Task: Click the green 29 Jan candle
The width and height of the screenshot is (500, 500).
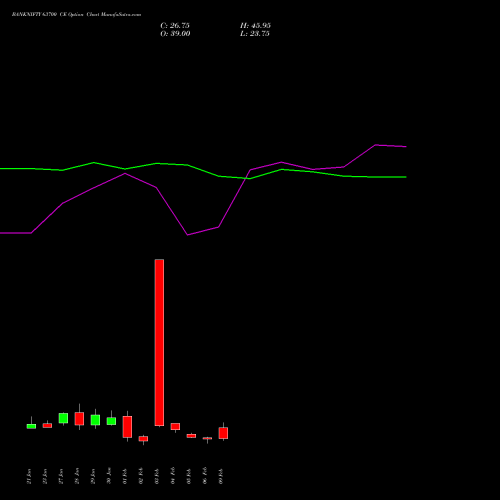Action: (95, 420)
